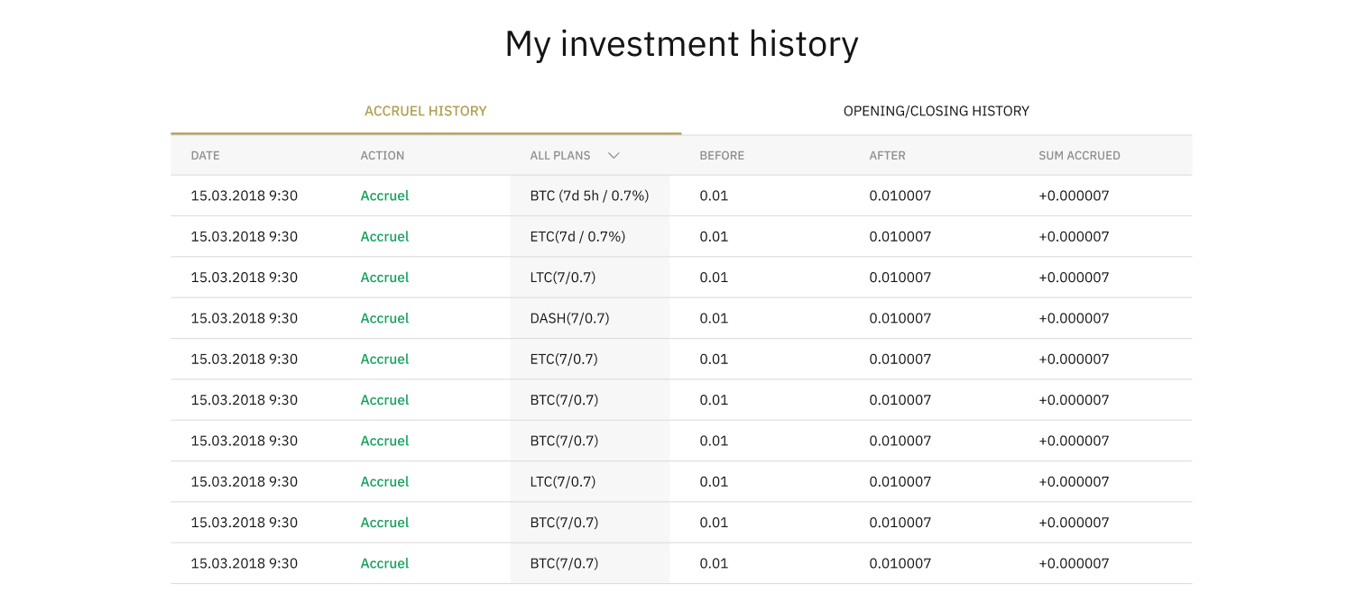Click the Date column header
Viewport: 1366px width, 611px height.
[205, 156]
